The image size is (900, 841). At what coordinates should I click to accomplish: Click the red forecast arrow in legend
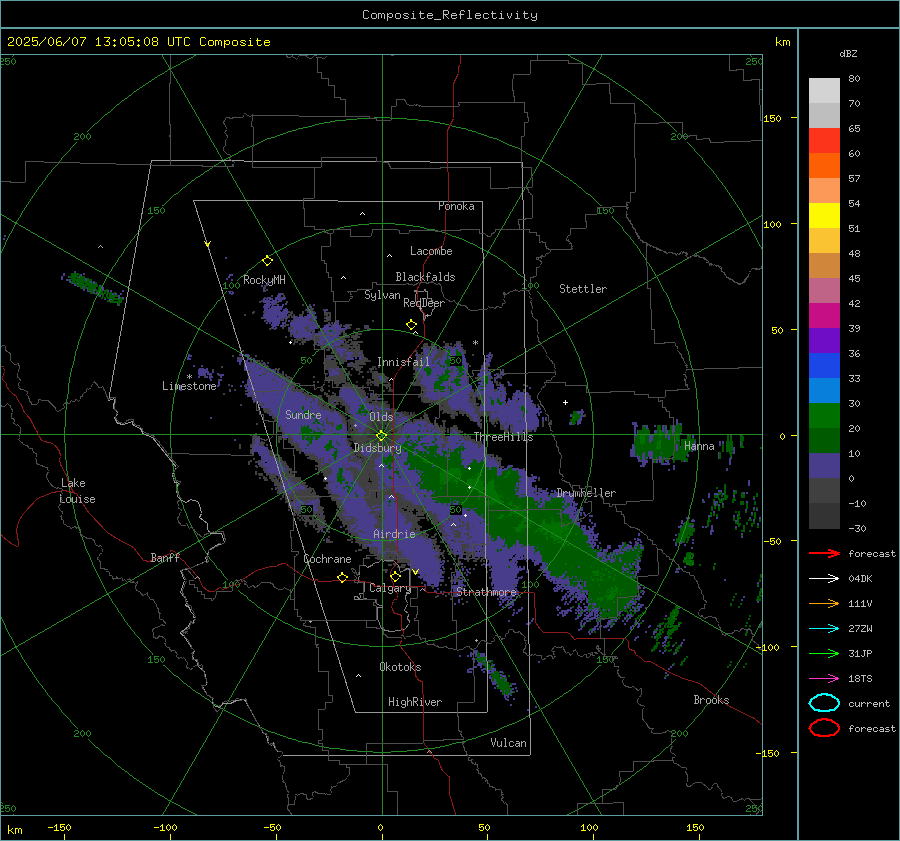(x=824, y=553)
